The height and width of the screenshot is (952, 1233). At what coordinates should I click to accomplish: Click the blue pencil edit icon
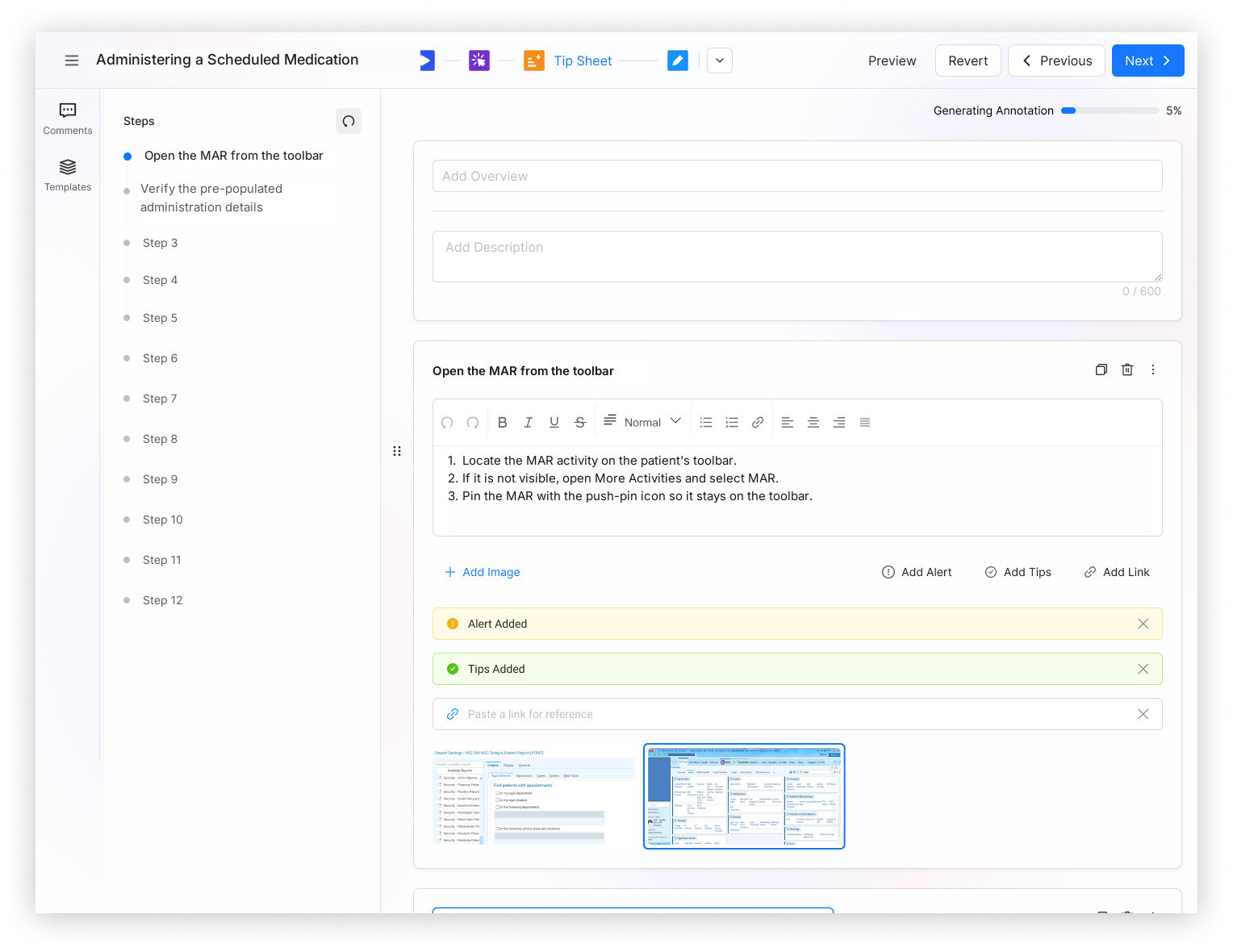tap(678, 61)
